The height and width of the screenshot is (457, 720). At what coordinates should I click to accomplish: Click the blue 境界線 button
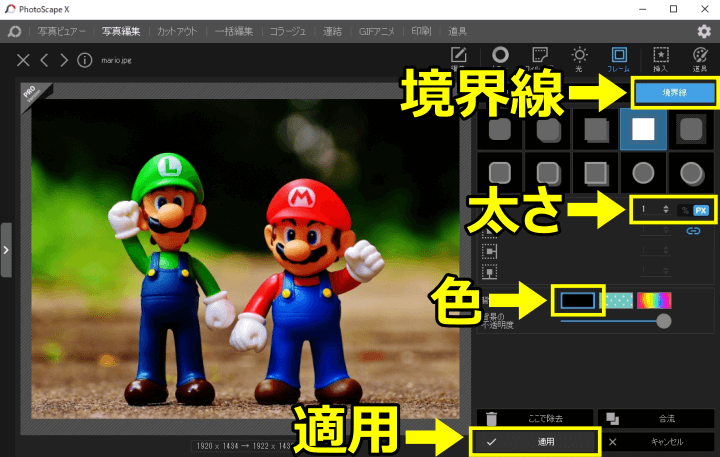tap(674, 93)
